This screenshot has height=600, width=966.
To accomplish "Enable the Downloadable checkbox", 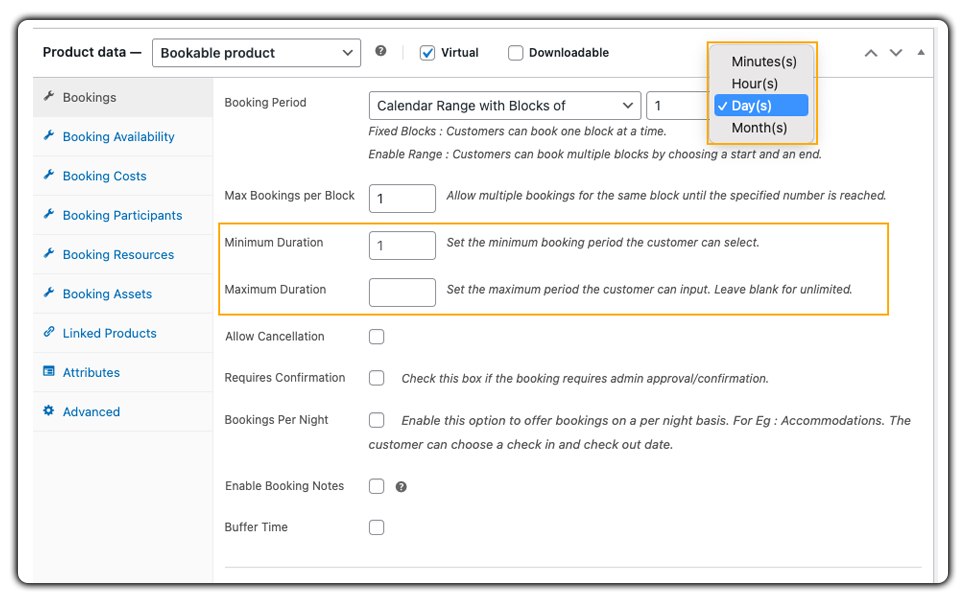I will [x=516, y=53].
